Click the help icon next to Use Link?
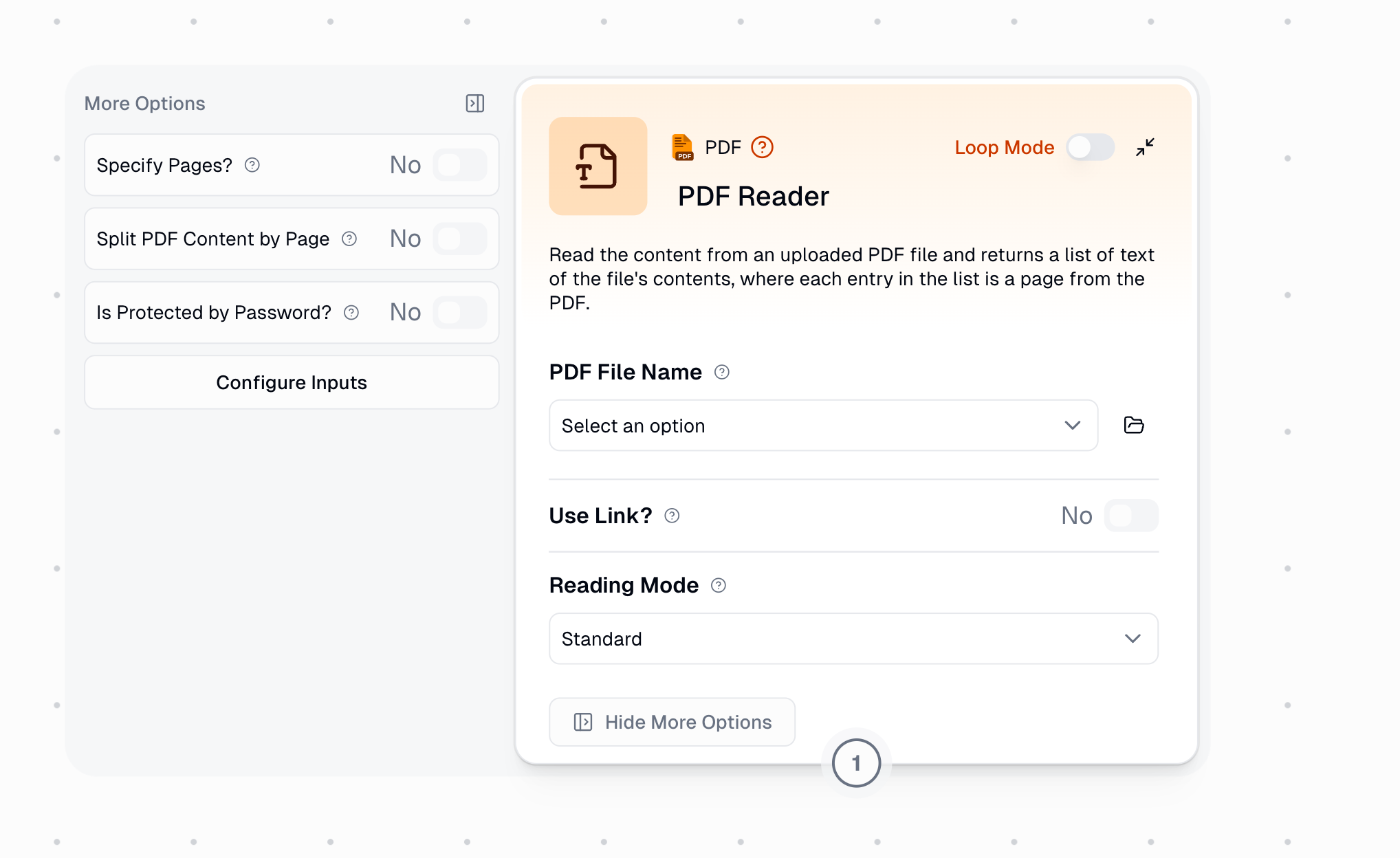1400x858 pixels. click(672, 516)
